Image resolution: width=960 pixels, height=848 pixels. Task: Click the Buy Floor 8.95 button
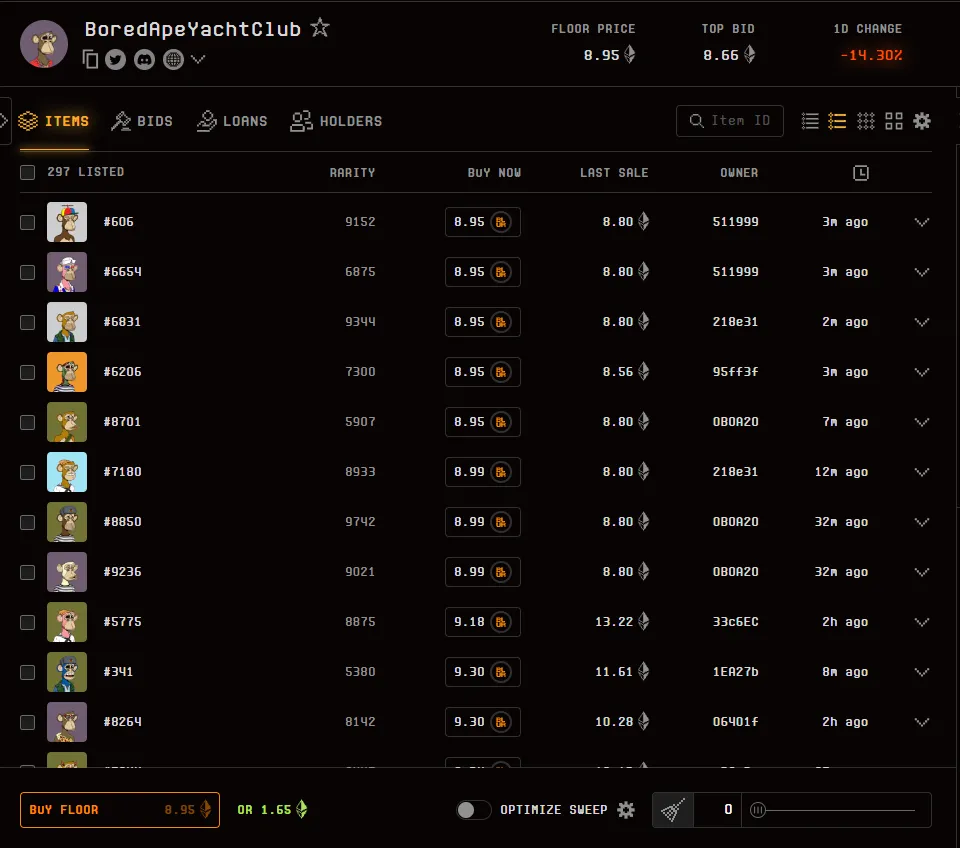pyautogui.click(x=120, y=809)
